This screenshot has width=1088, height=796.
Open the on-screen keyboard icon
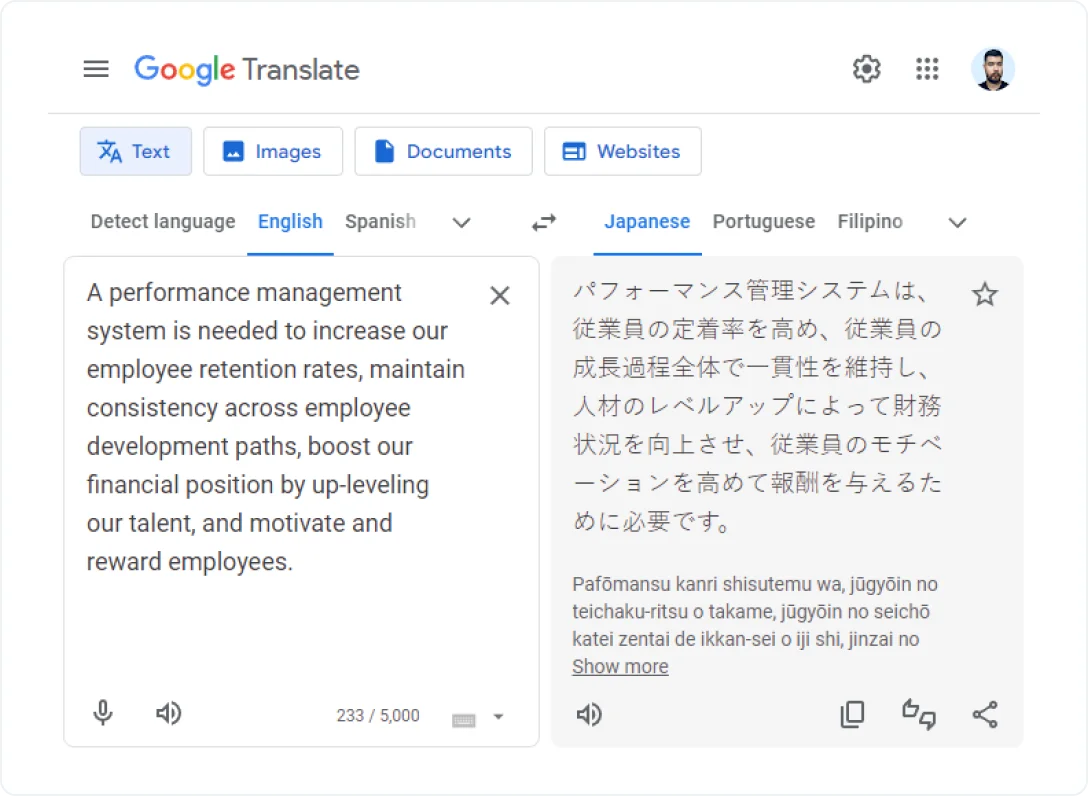click(x=463, y=716)
